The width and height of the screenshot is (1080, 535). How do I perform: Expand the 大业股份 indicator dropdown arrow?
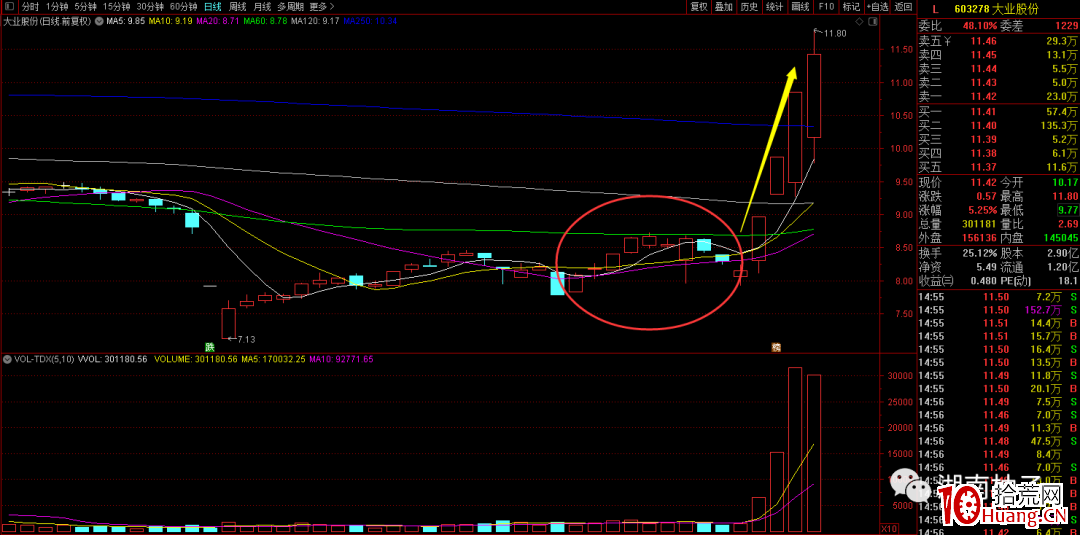(x=98, y=21)
